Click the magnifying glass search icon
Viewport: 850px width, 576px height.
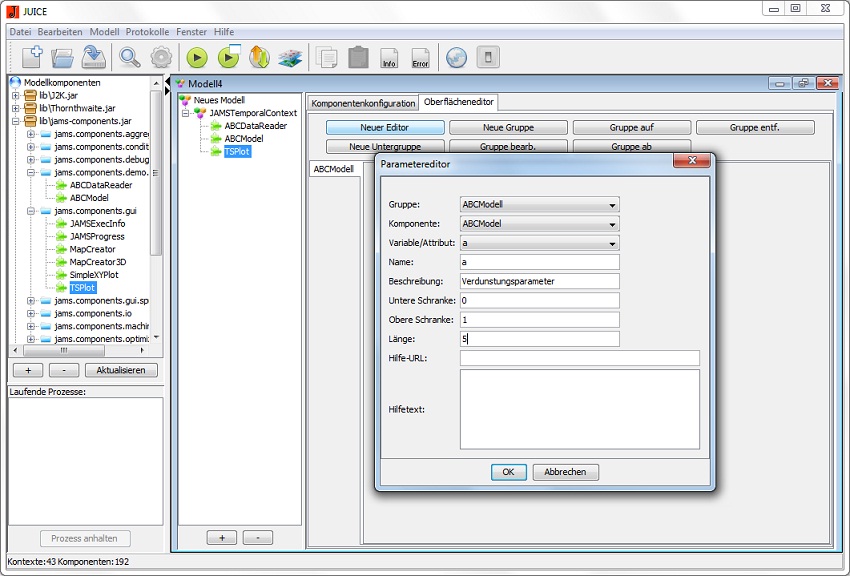(130, 57)
